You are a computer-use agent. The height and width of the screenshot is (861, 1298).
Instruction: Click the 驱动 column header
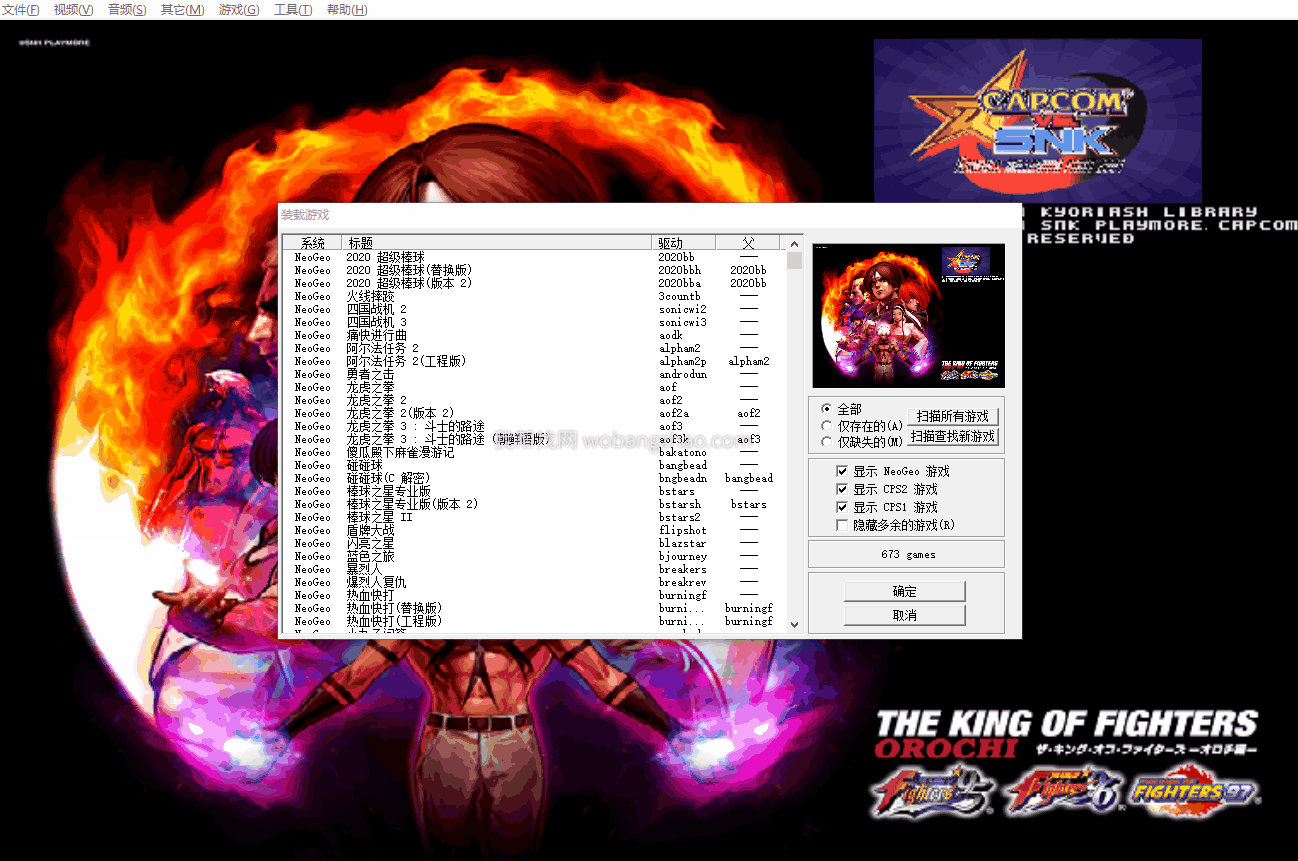685,243
